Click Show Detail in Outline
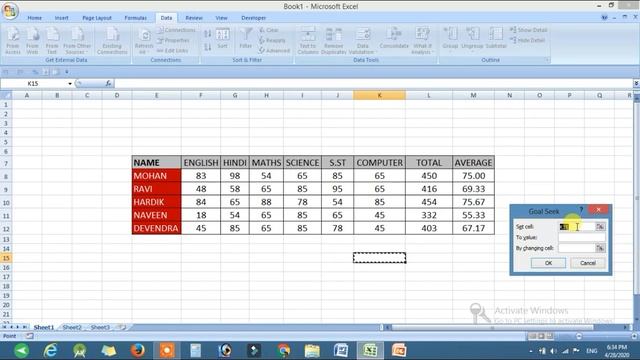The width and height of the screenshot is (640, 360). (x=528, y=30)
